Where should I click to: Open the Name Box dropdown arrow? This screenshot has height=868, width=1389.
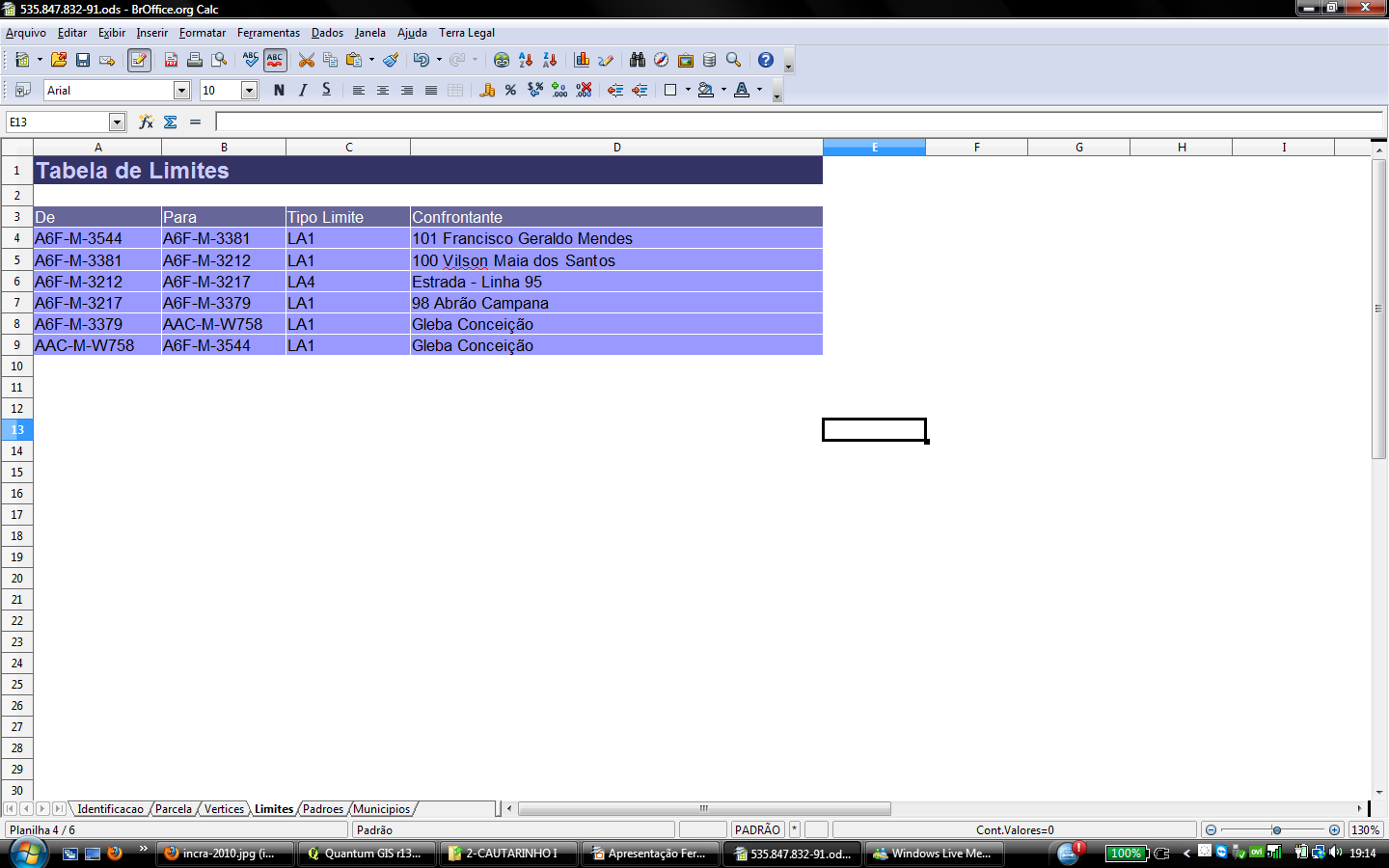click(117, 122)
